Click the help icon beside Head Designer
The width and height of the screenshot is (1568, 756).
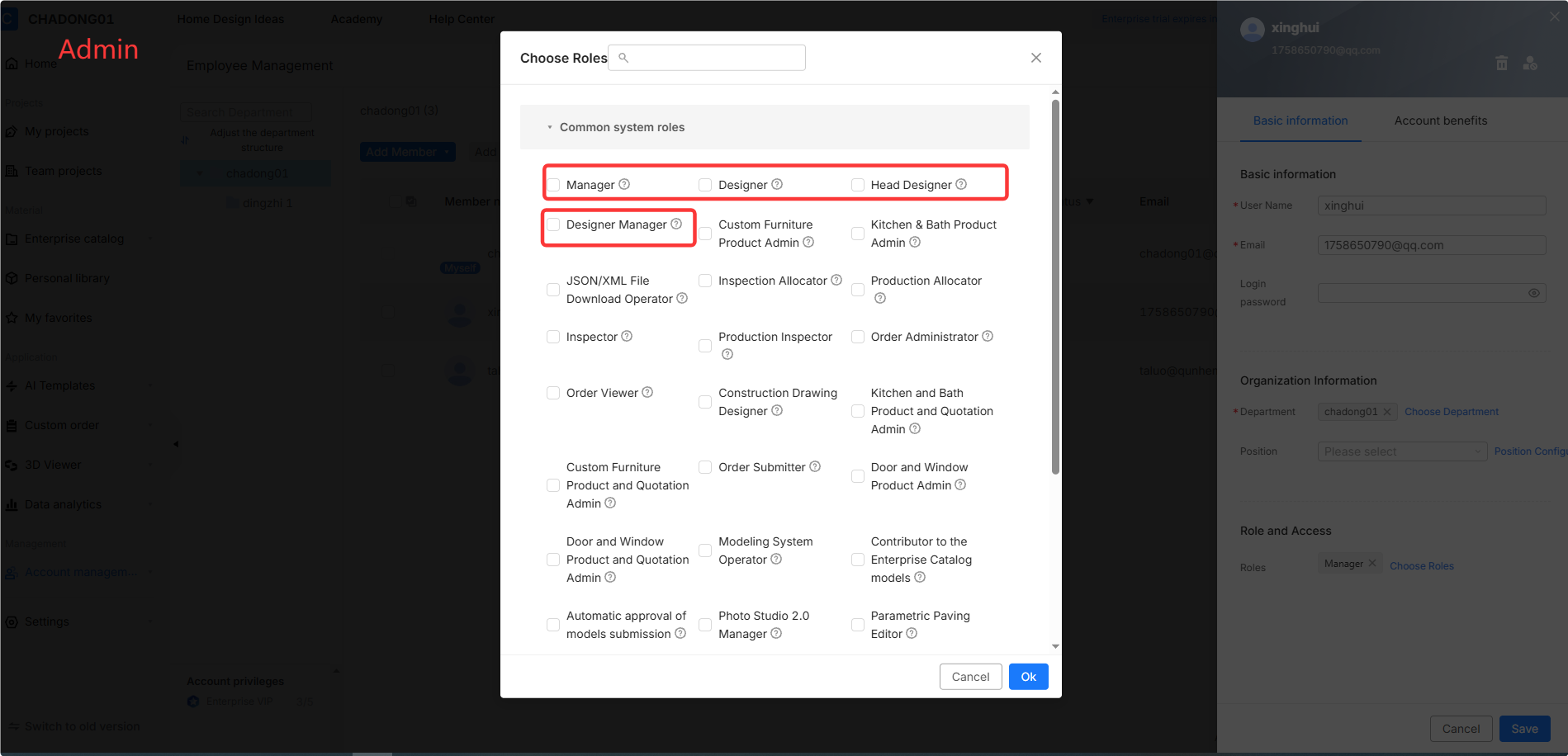pos(961,184)
